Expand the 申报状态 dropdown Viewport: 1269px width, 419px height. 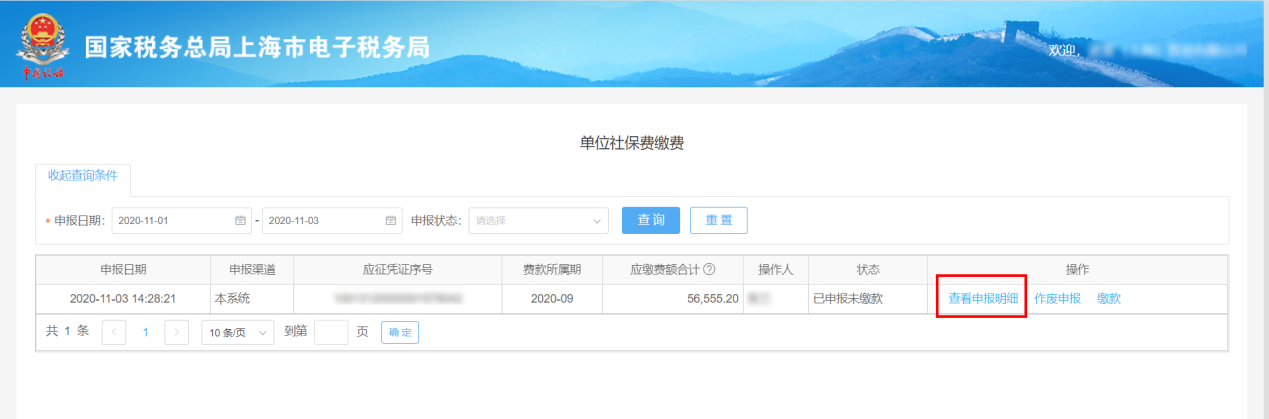coord(538,220)
